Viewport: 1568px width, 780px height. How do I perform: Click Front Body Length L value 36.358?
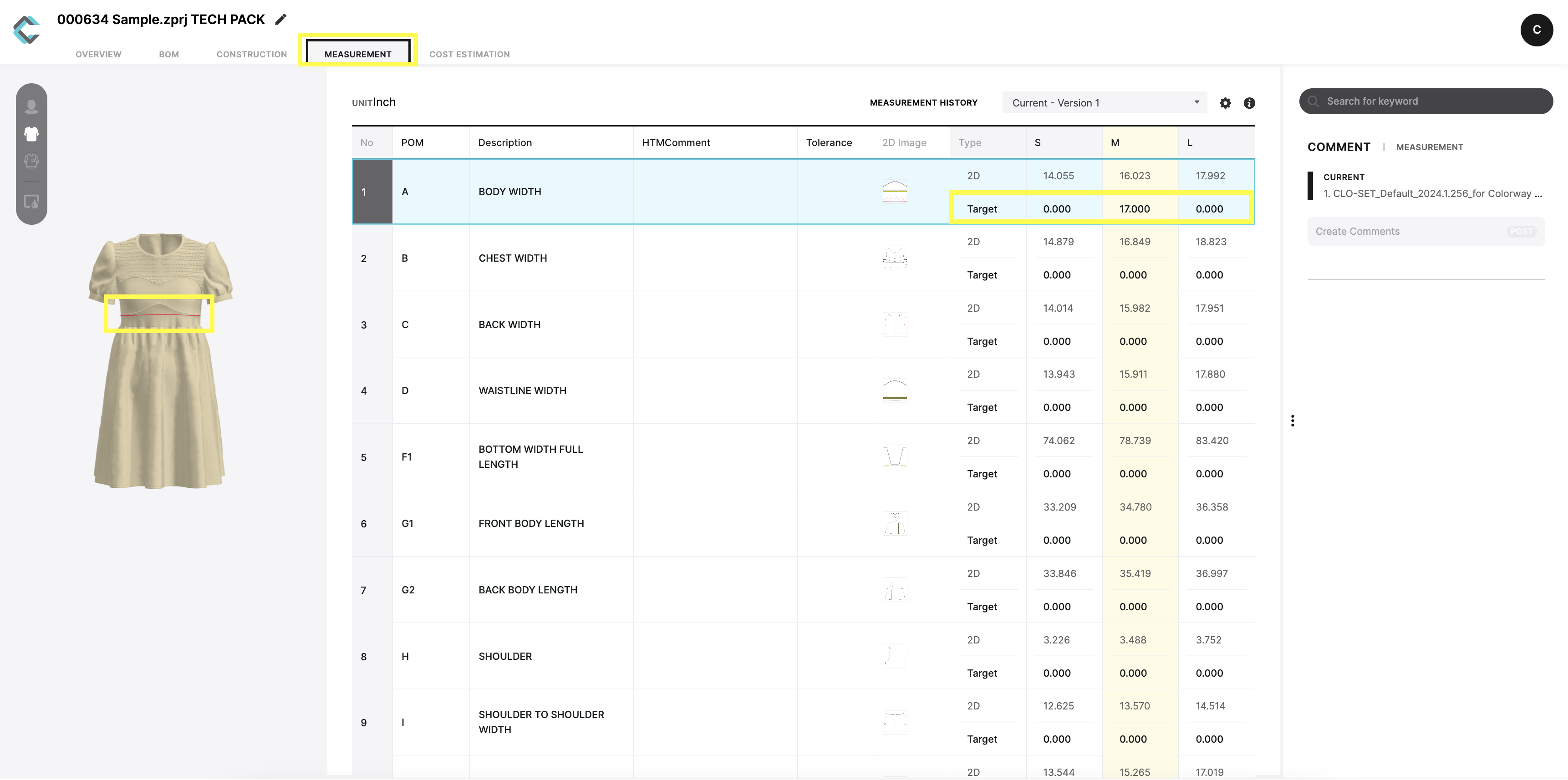point(1212,507)
